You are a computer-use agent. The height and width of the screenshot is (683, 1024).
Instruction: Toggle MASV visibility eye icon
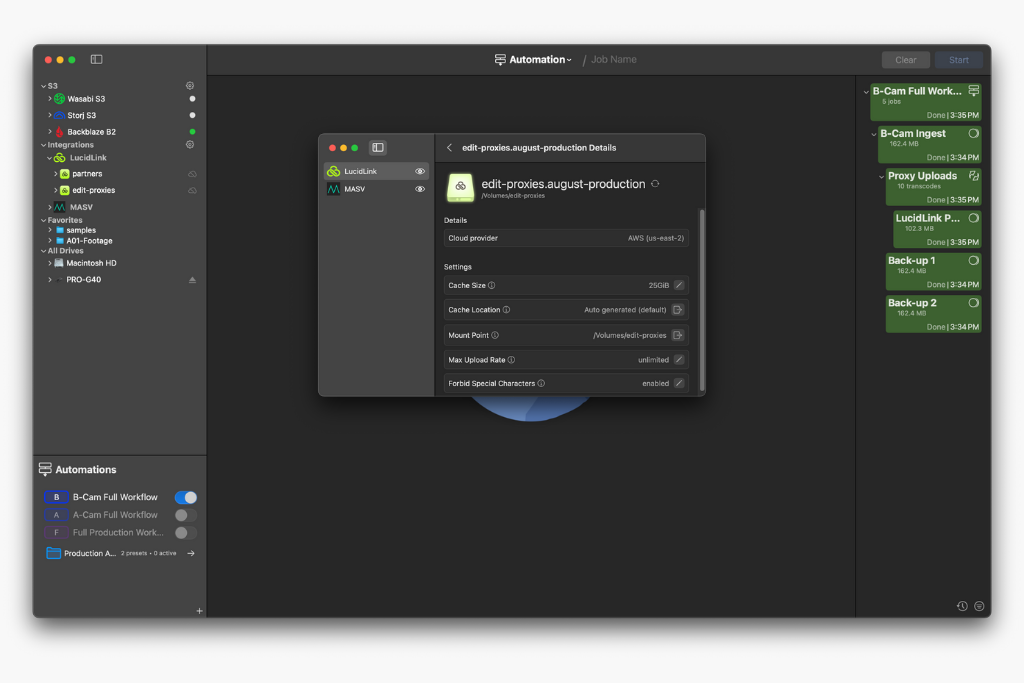coord(420,189)
